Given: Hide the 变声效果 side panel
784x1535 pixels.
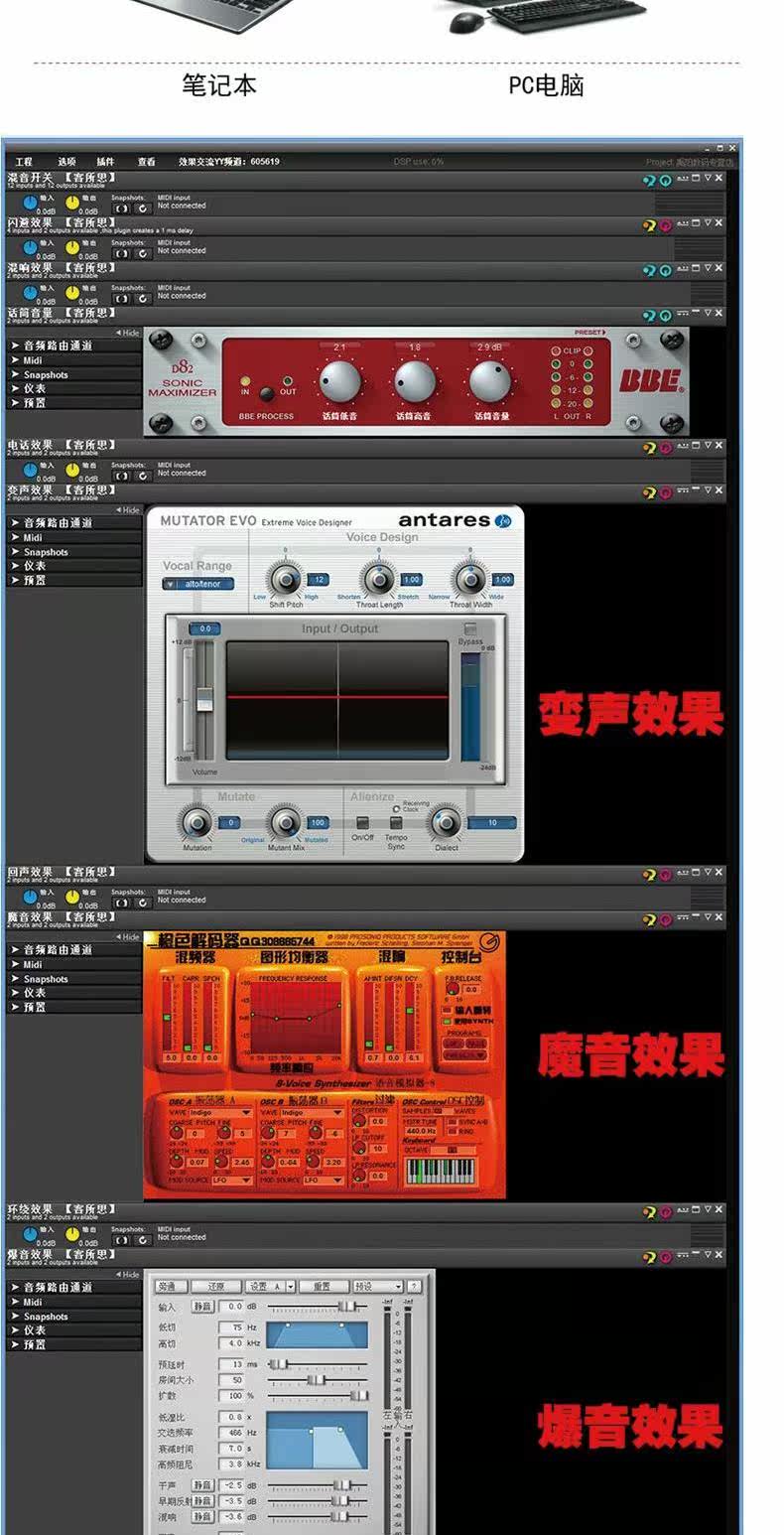Looking at the screenshot, I should [x=128, y=510].
